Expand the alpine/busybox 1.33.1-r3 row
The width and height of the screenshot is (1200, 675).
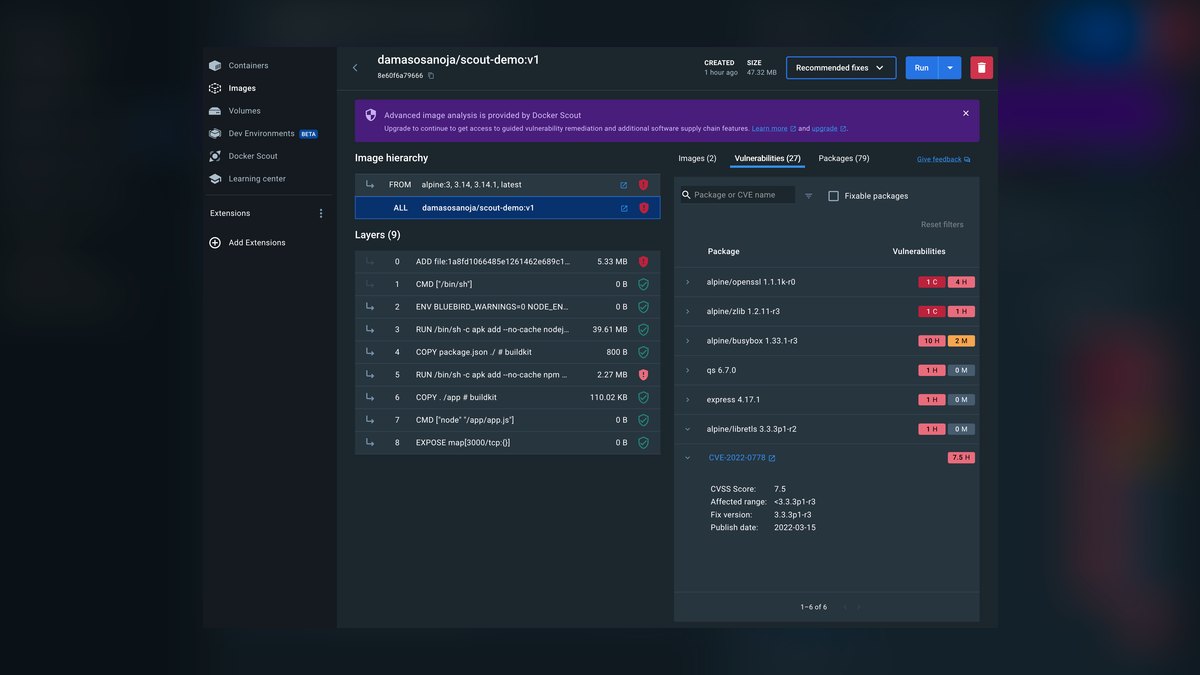coord(688,341)
